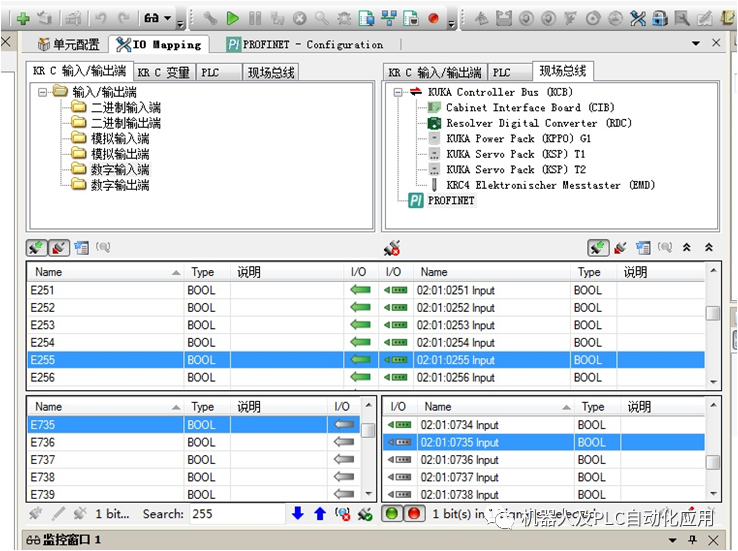Click the red record icon in toolbar

(433, 17)
